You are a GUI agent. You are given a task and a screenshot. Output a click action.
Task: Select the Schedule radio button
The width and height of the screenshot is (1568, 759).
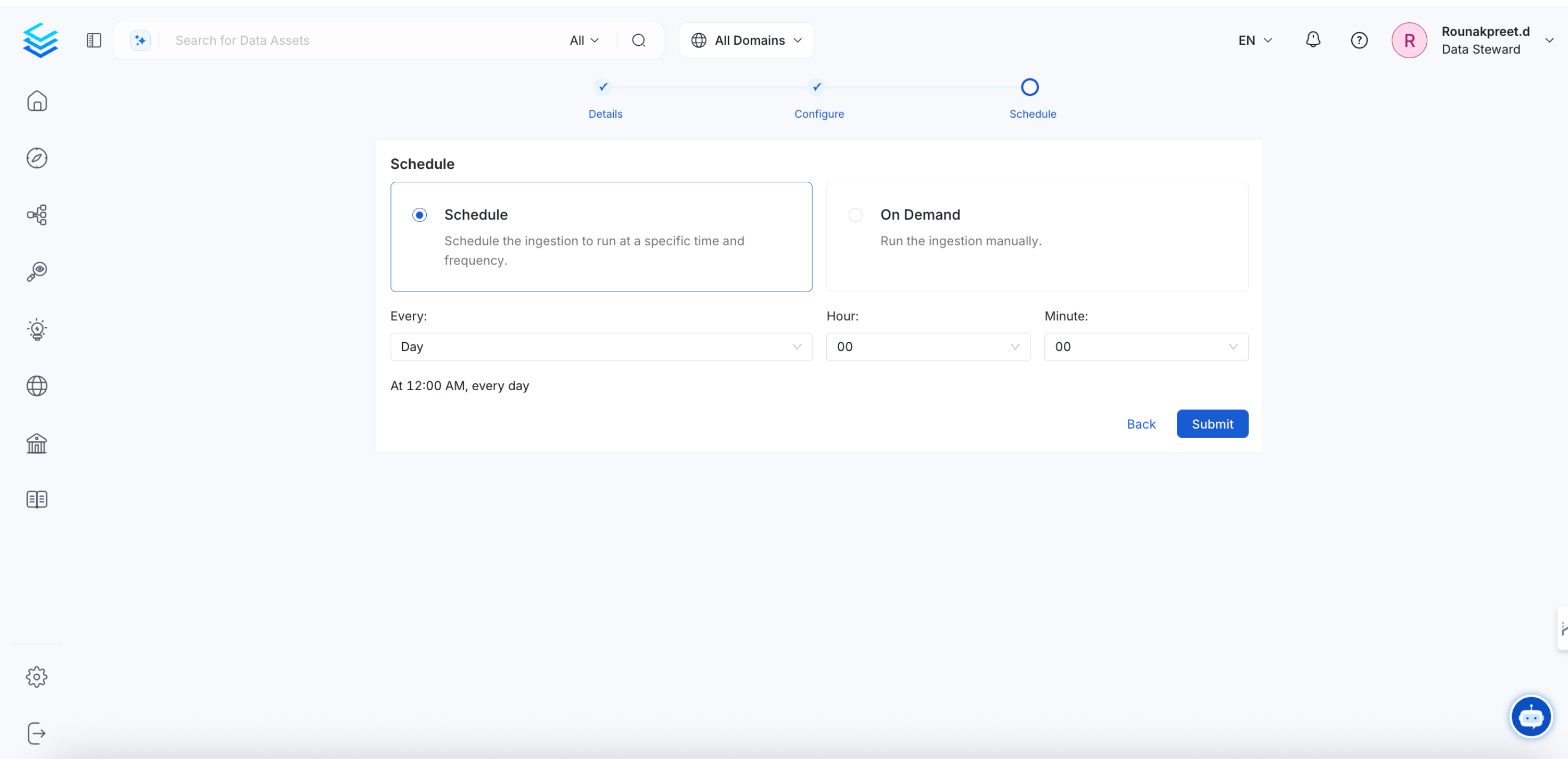pyautogui.click(x=419, y=215)
